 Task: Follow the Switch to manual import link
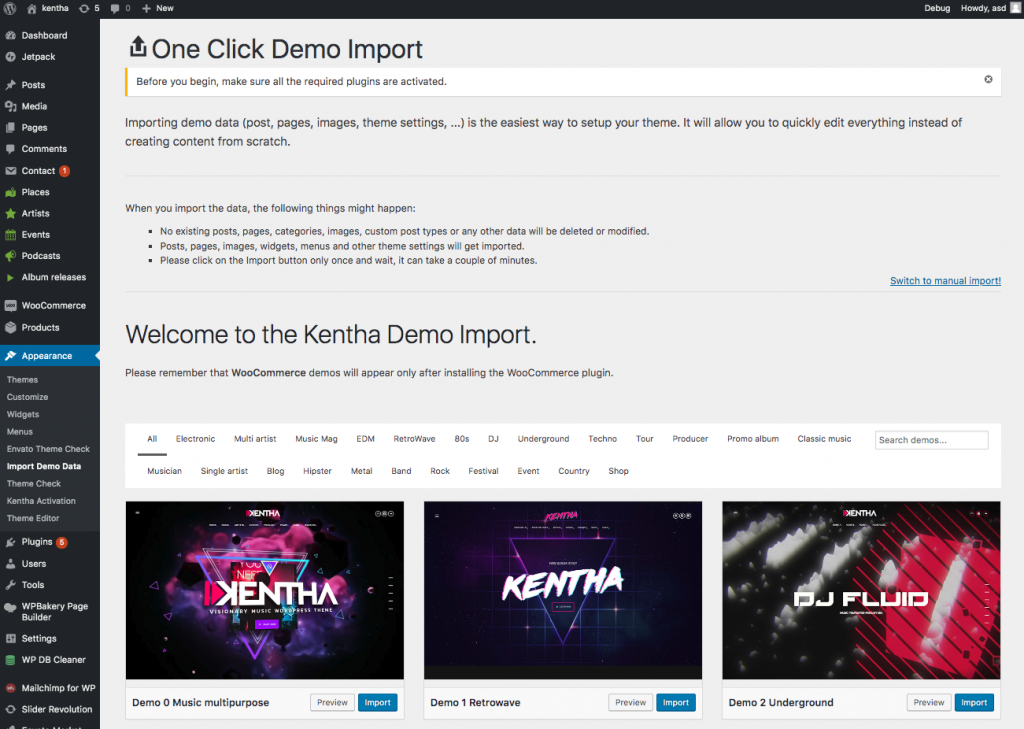point(944,281)
